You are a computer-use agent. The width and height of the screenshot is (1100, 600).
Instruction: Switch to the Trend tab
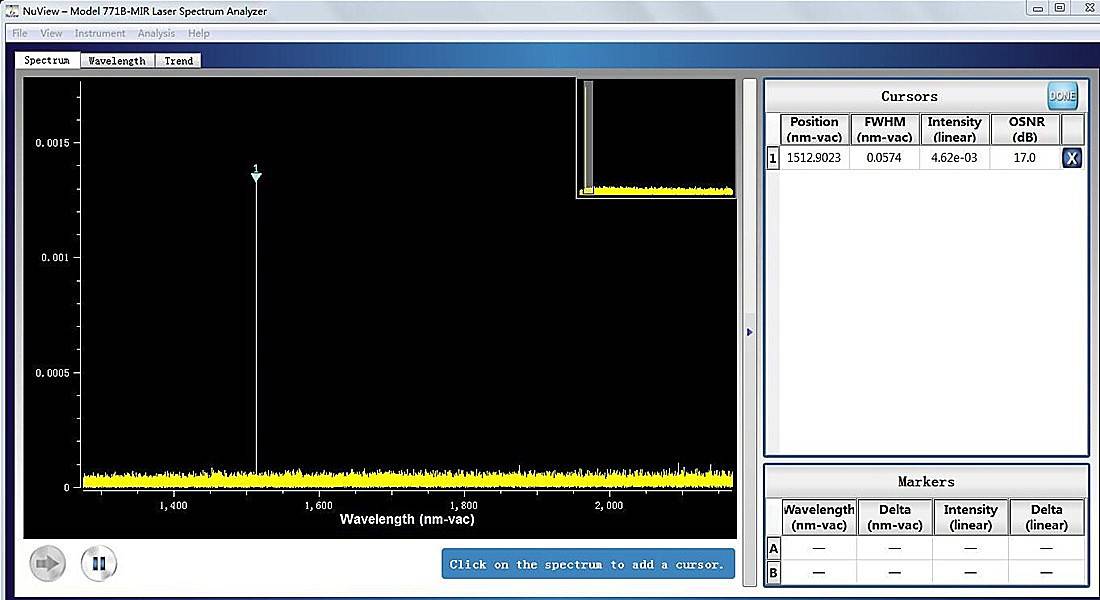point(179,61)
